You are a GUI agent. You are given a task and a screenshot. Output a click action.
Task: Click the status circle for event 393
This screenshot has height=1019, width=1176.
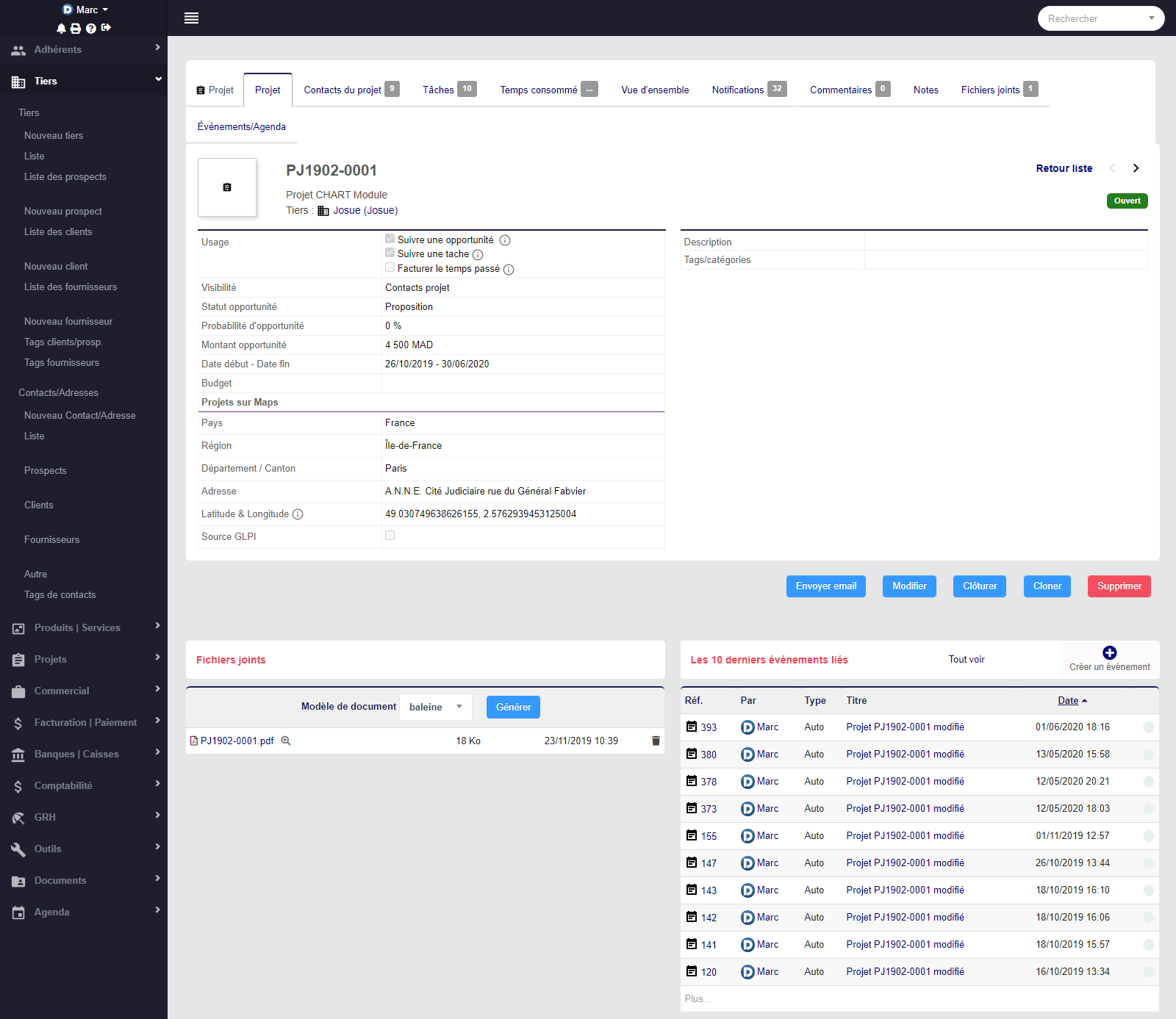1148,727
